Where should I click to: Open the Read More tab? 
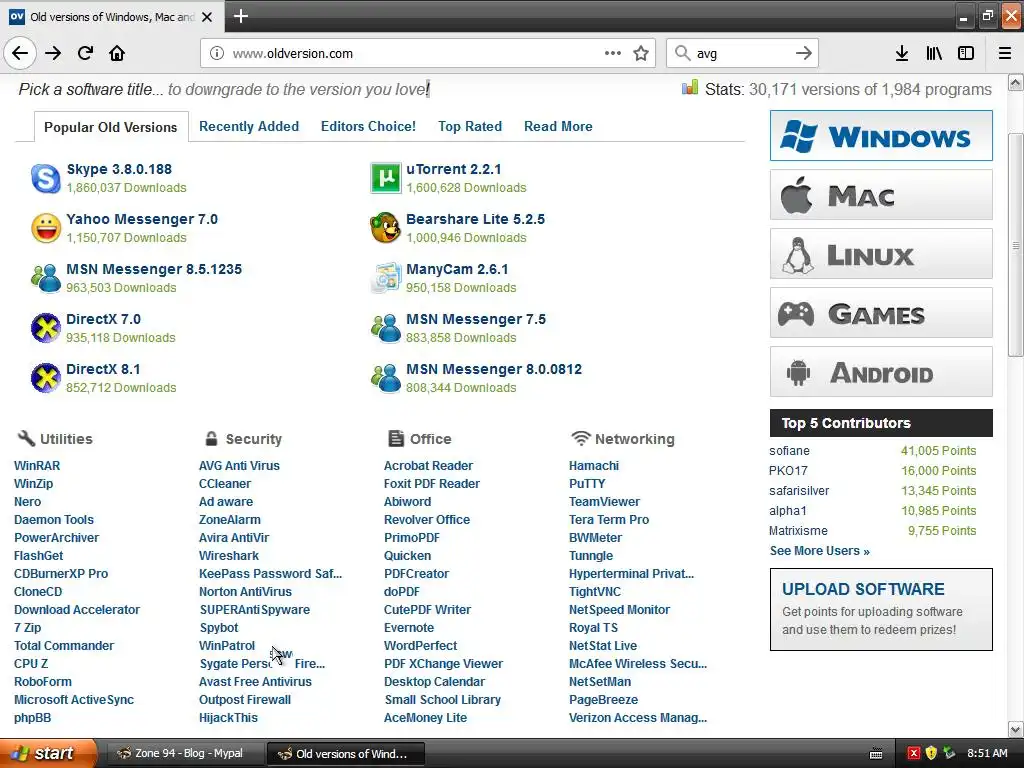(x=558, y=126)
